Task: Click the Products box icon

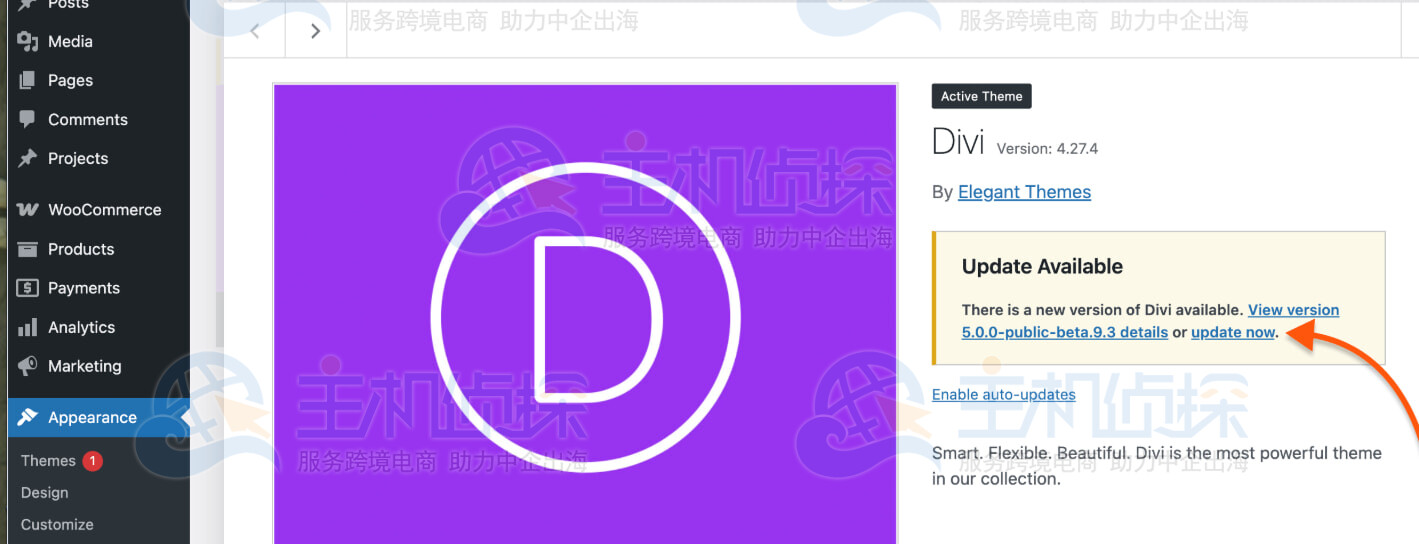Action: tap(27, 249)
